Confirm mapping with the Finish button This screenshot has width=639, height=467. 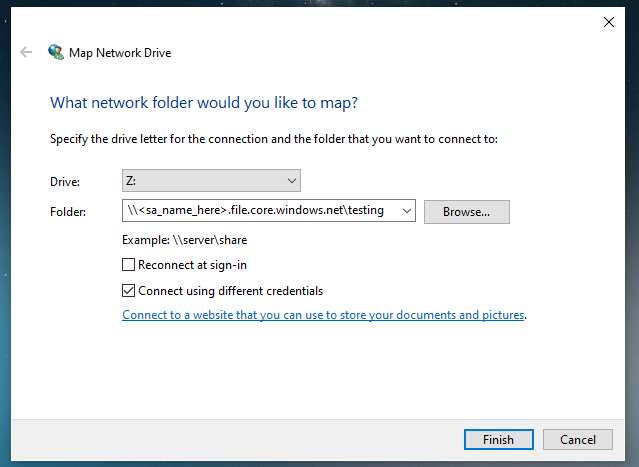(498, 439)
